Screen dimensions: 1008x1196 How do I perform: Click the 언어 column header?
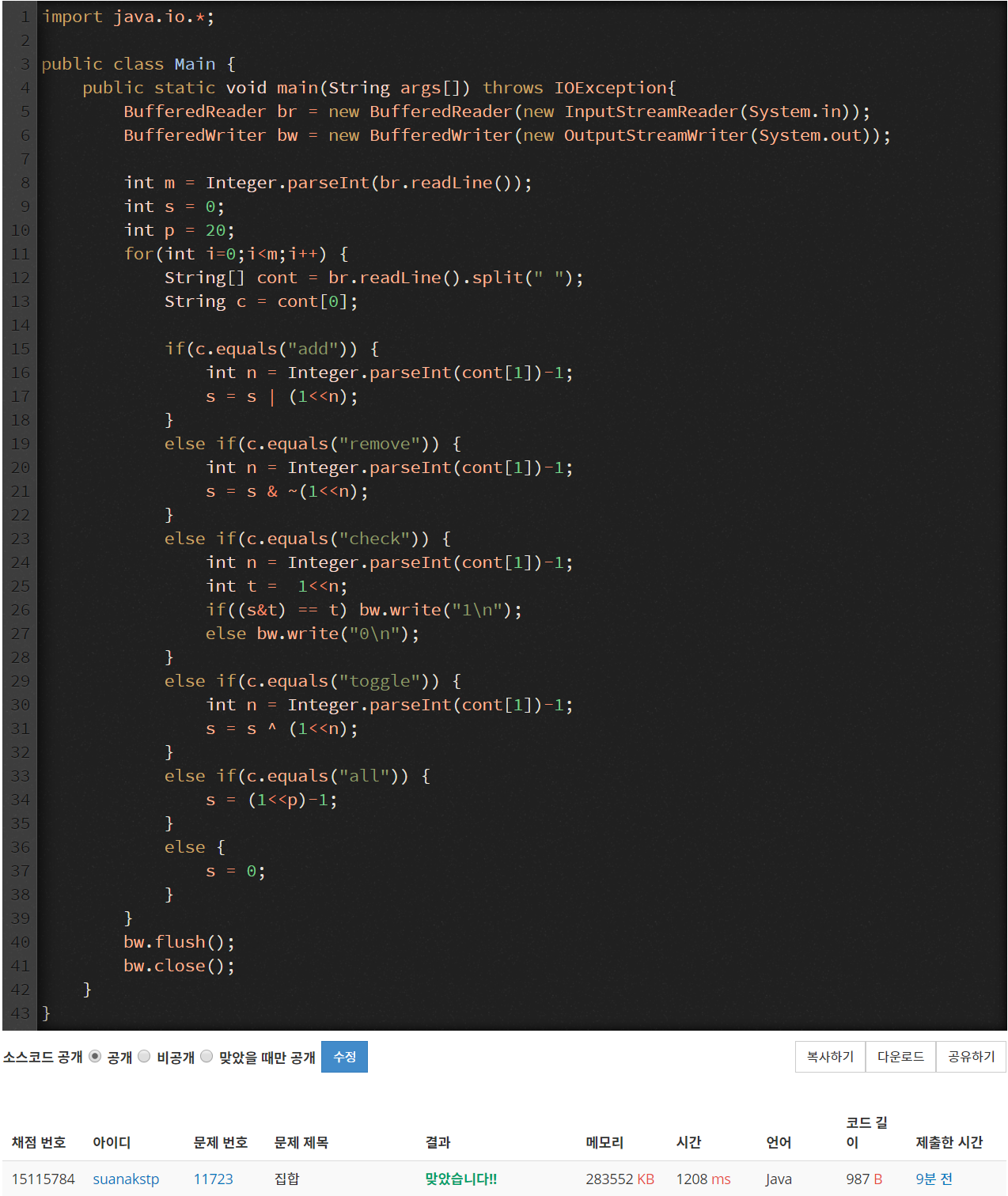pos(779,1142)
